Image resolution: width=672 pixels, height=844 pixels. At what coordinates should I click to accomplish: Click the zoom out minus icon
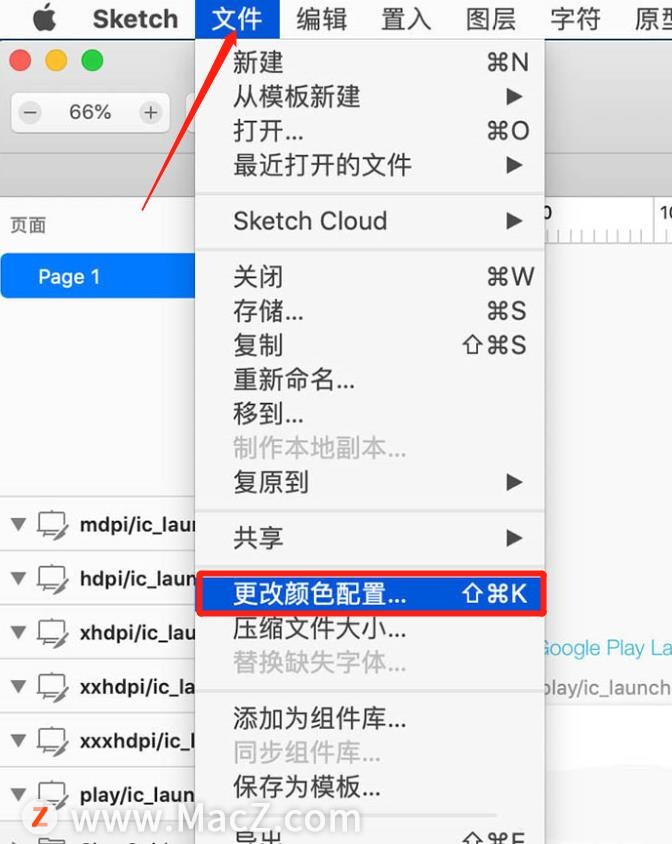tap(30, 112)
